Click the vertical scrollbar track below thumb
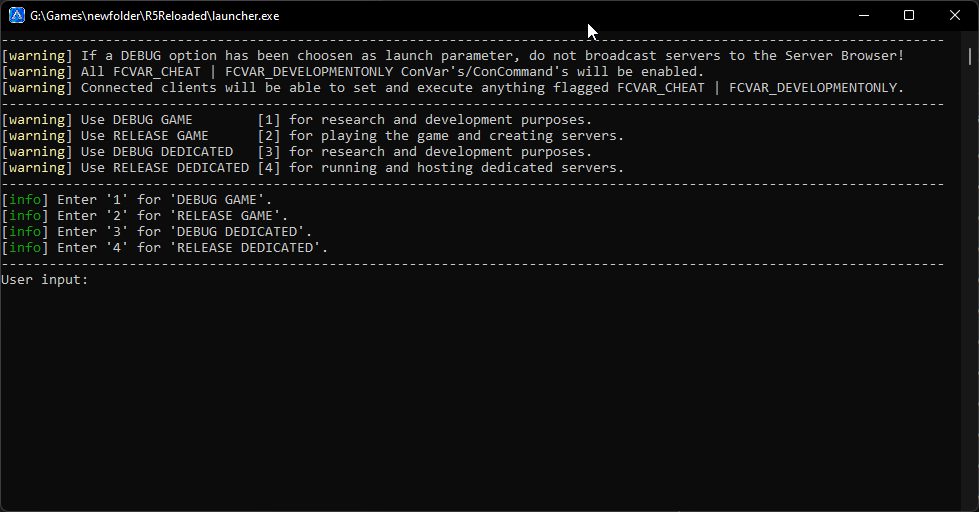 pyautogui.click(x=970, y=281)
